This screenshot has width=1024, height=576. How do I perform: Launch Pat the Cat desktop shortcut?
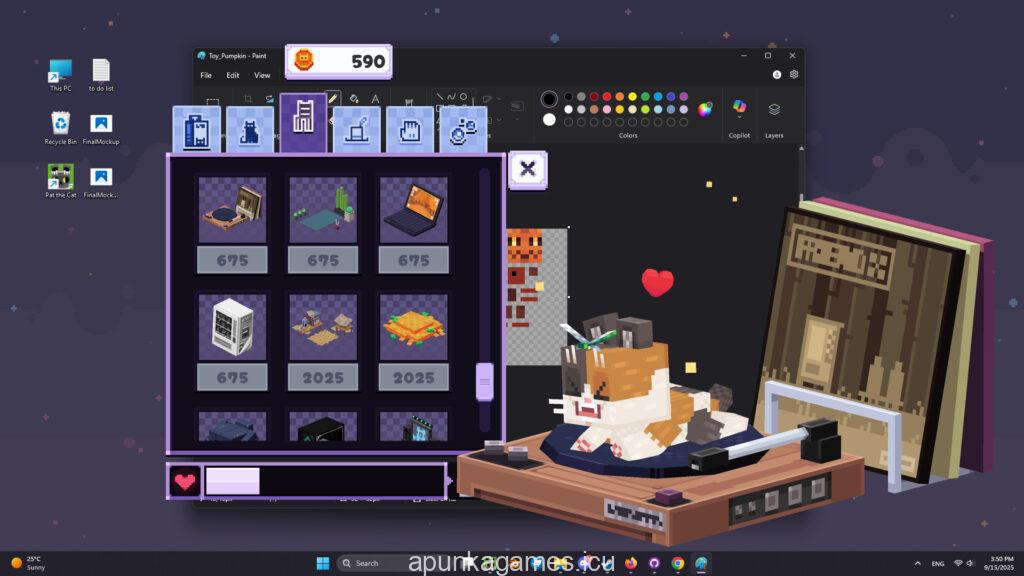click(x=60, y=181)
